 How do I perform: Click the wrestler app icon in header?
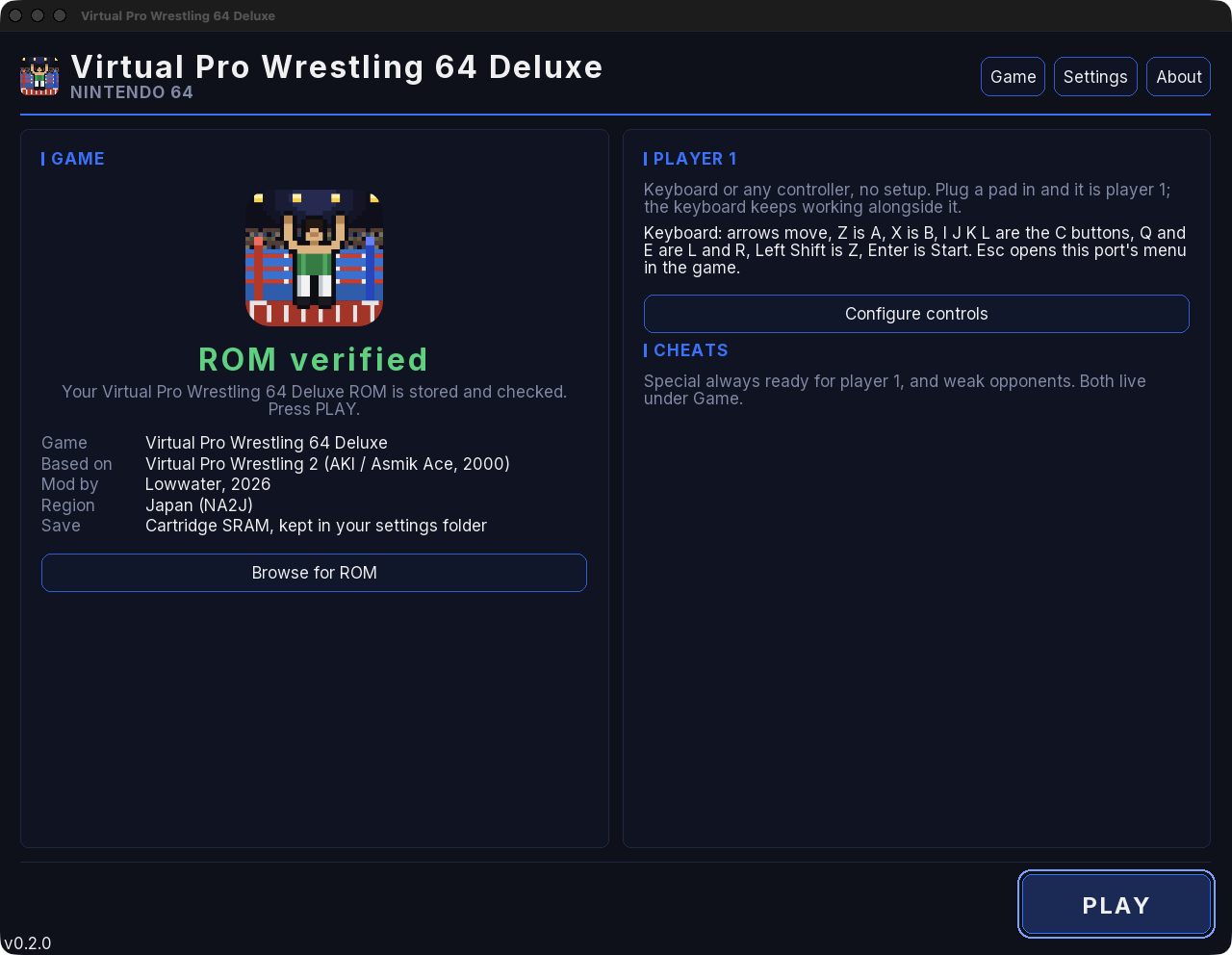39,76
